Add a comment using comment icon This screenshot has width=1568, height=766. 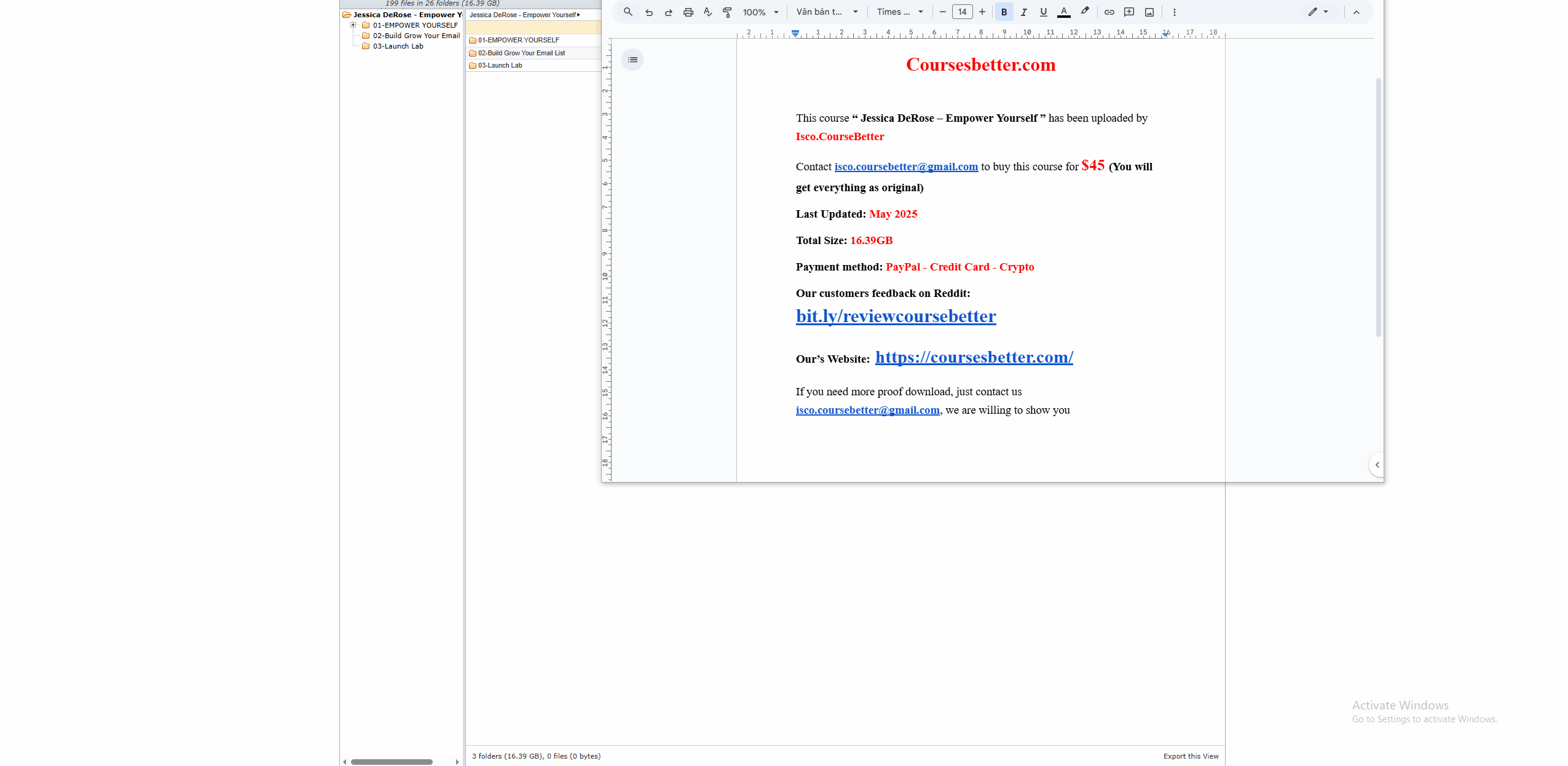[1129, 12]
